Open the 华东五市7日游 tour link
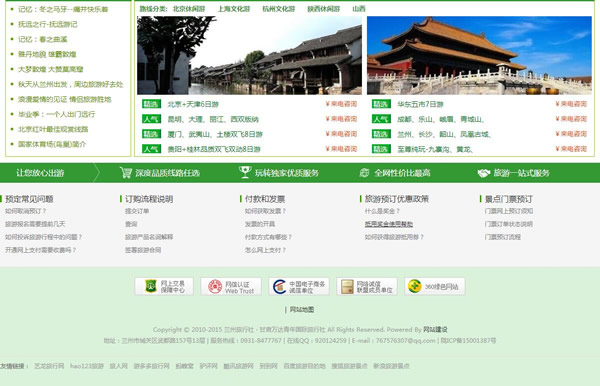Viewport: 600px width, 386px height. click(x=420, y=104)
